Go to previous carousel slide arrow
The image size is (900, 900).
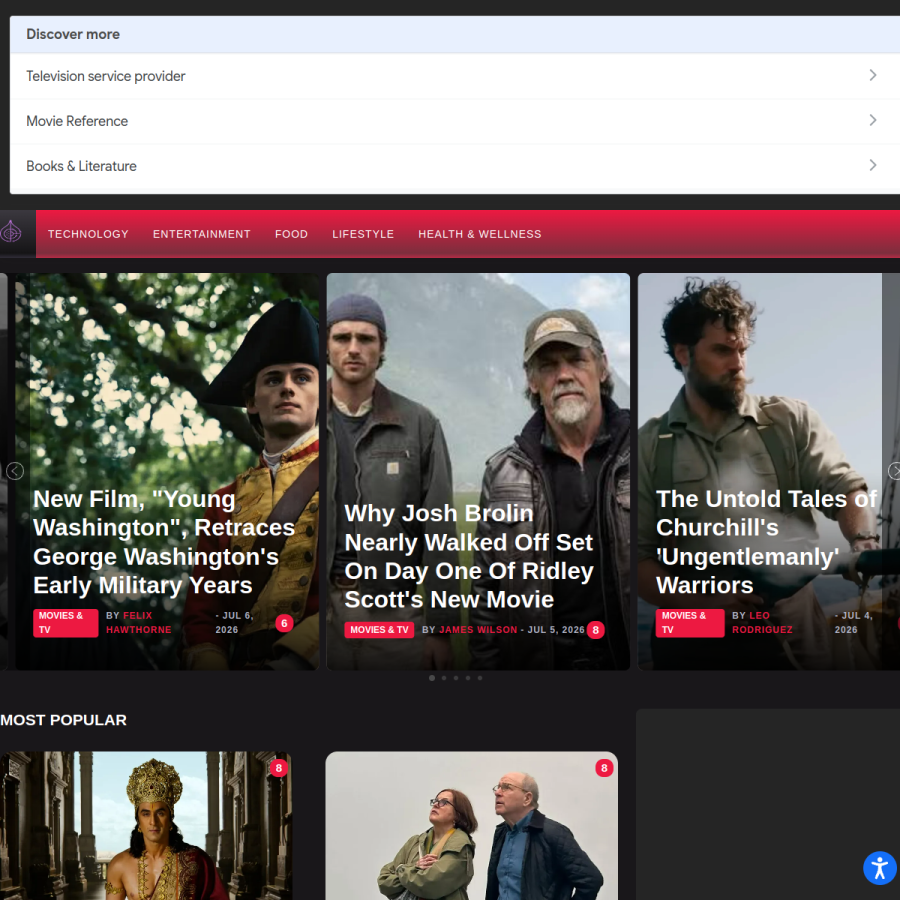pos(15,471)
